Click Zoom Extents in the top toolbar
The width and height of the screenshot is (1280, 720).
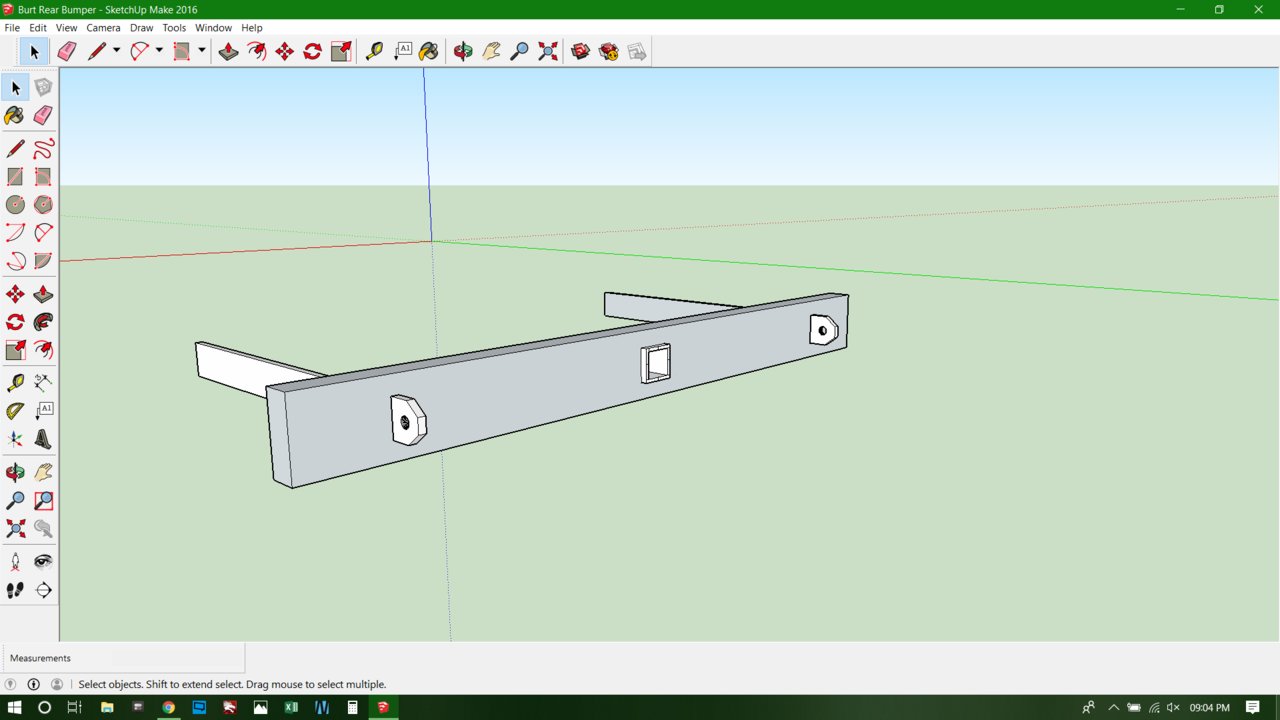tap(547, 51)
